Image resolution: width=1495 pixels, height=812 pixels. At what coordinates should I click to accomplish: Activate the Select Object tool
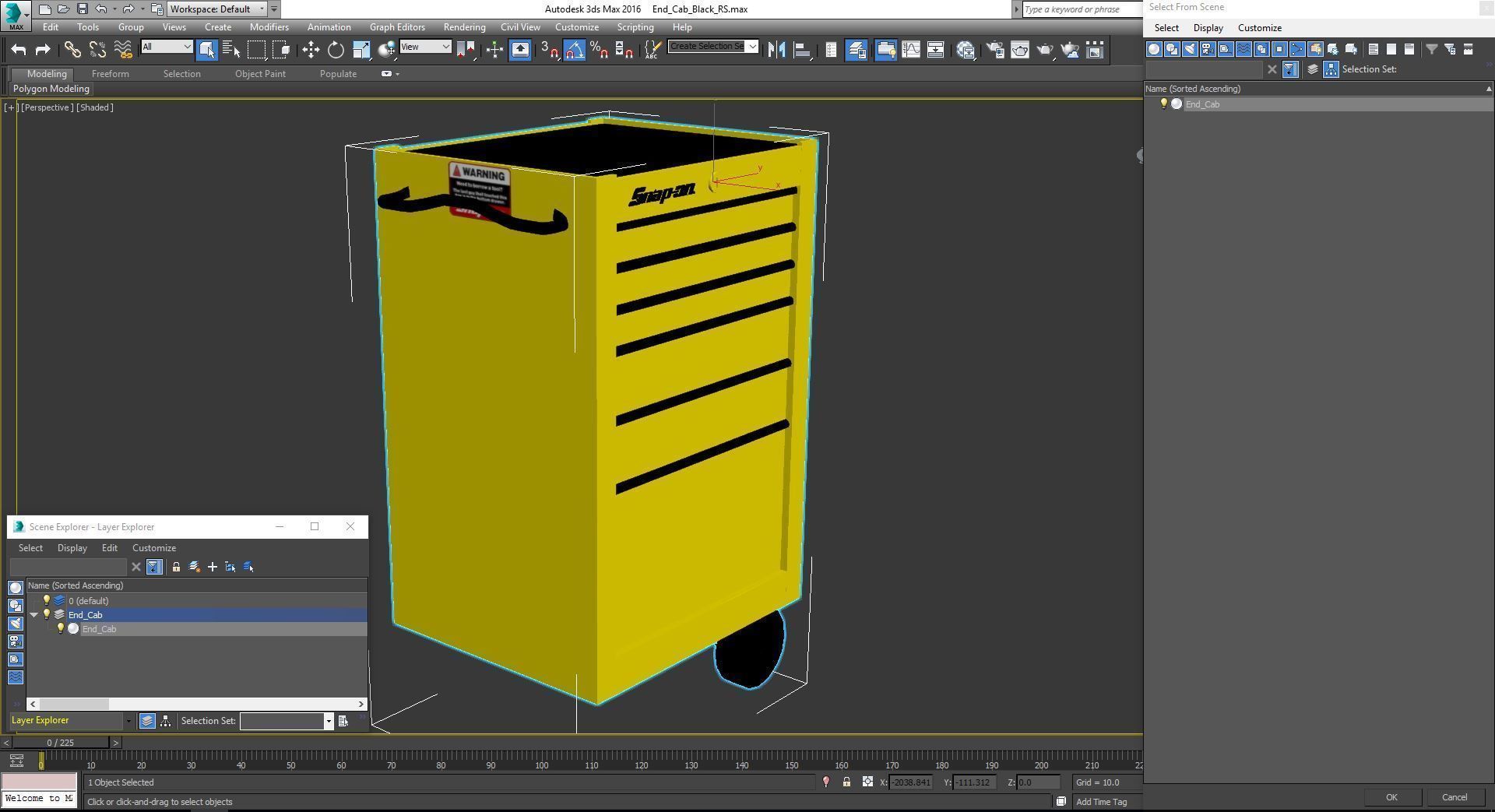[206, 50]
